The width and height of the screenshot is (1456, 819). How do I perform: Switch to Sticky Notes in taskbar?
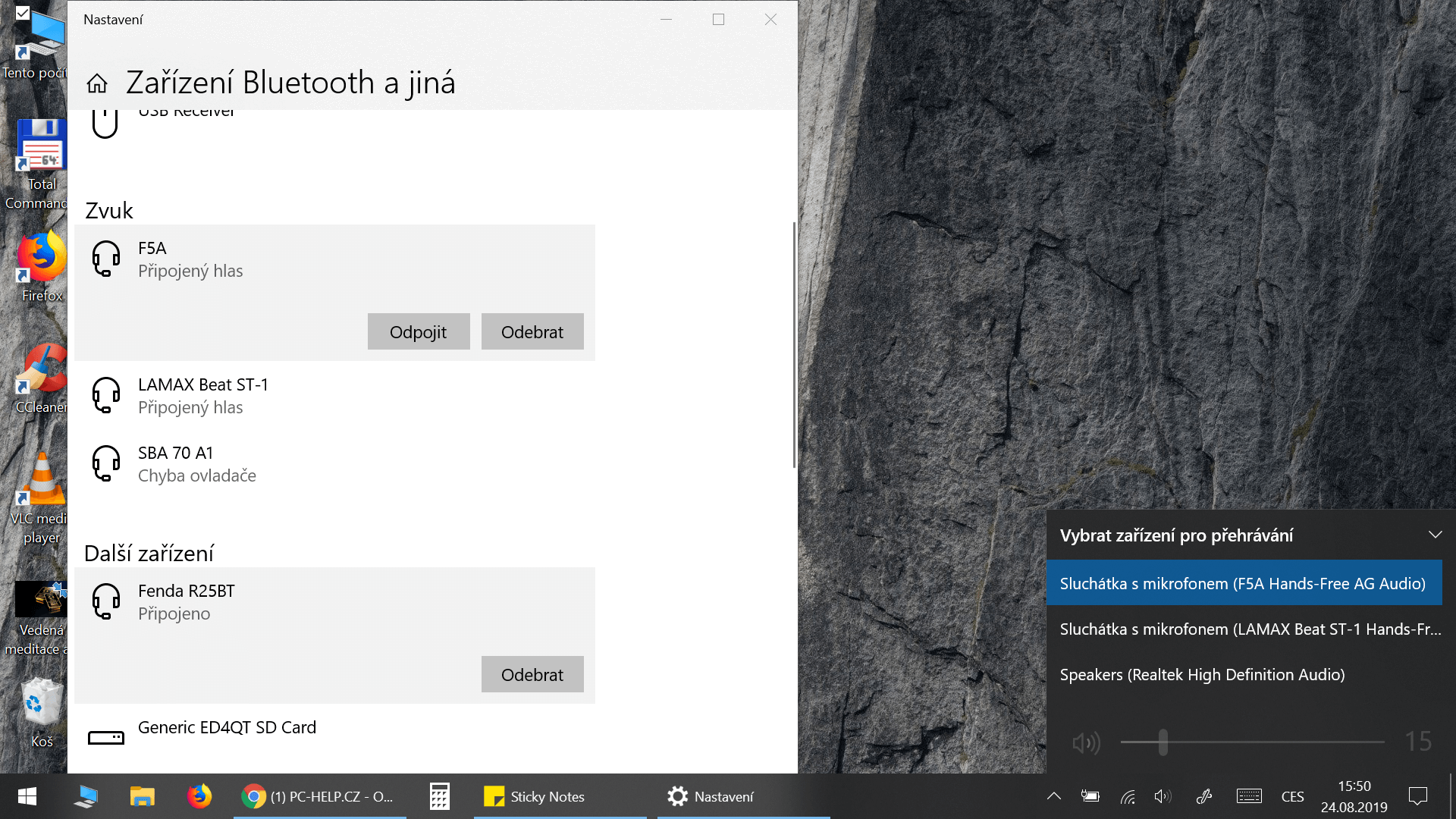point(547,796)
